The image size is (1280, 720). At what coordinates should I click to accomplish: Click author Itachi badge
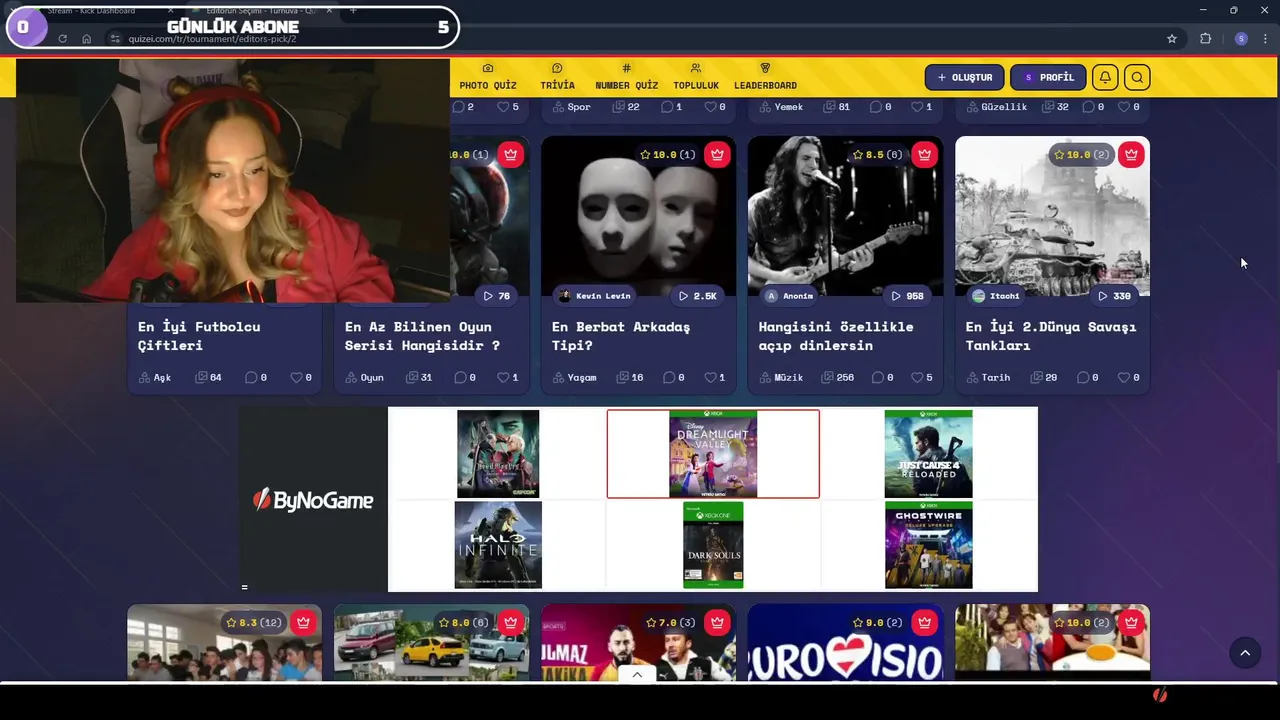996,296
